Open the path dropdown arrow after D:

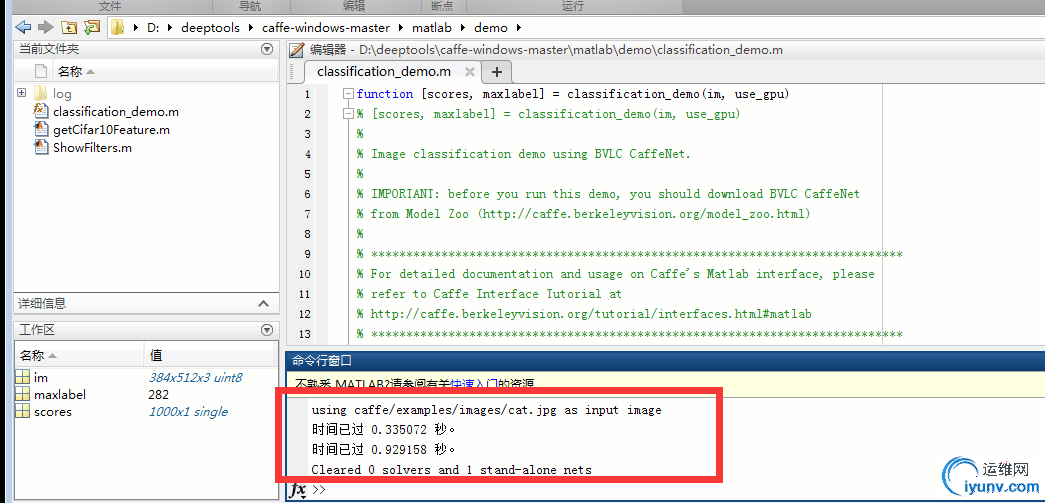(x=169, y=28)
